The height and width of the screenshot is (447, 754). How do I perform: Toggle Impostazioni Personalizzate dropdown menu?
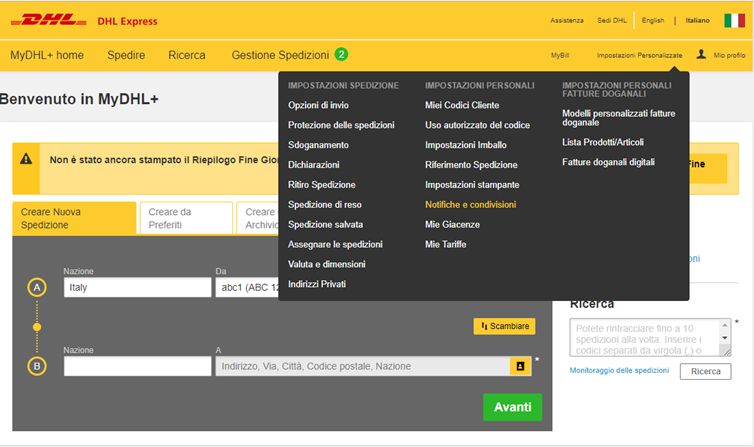pos(639,55)
